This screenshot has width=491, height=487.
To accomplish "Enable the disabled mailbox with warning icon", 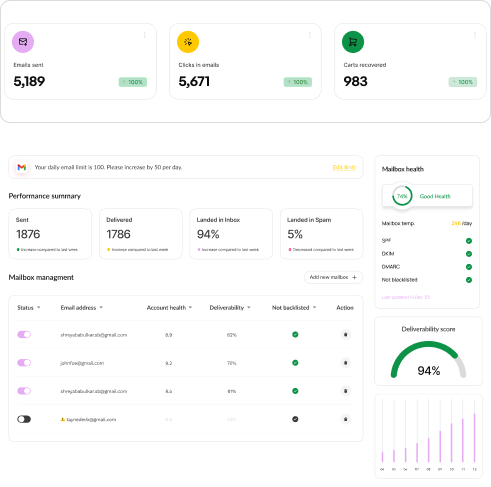I will [24, 419].
